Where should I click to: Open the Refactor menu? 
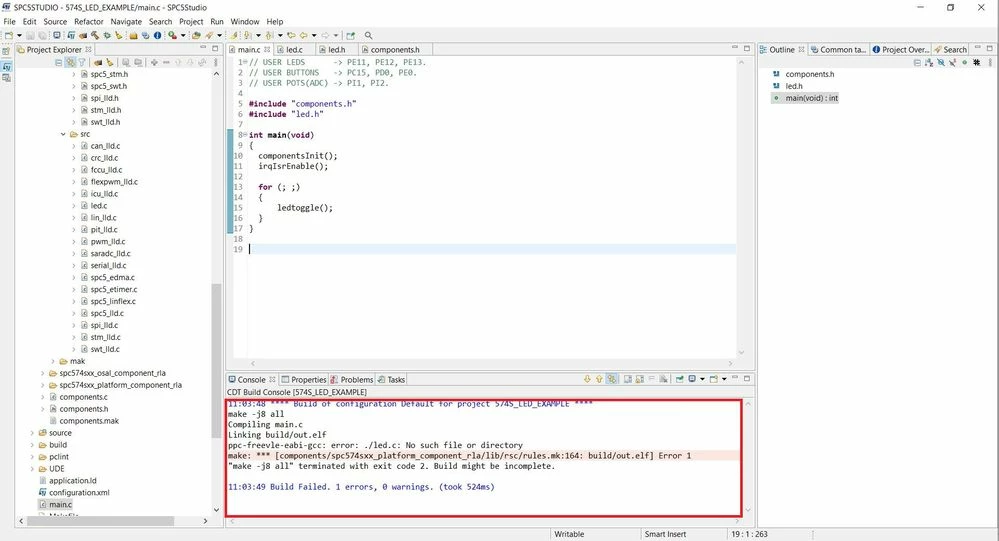coord(89,21)
